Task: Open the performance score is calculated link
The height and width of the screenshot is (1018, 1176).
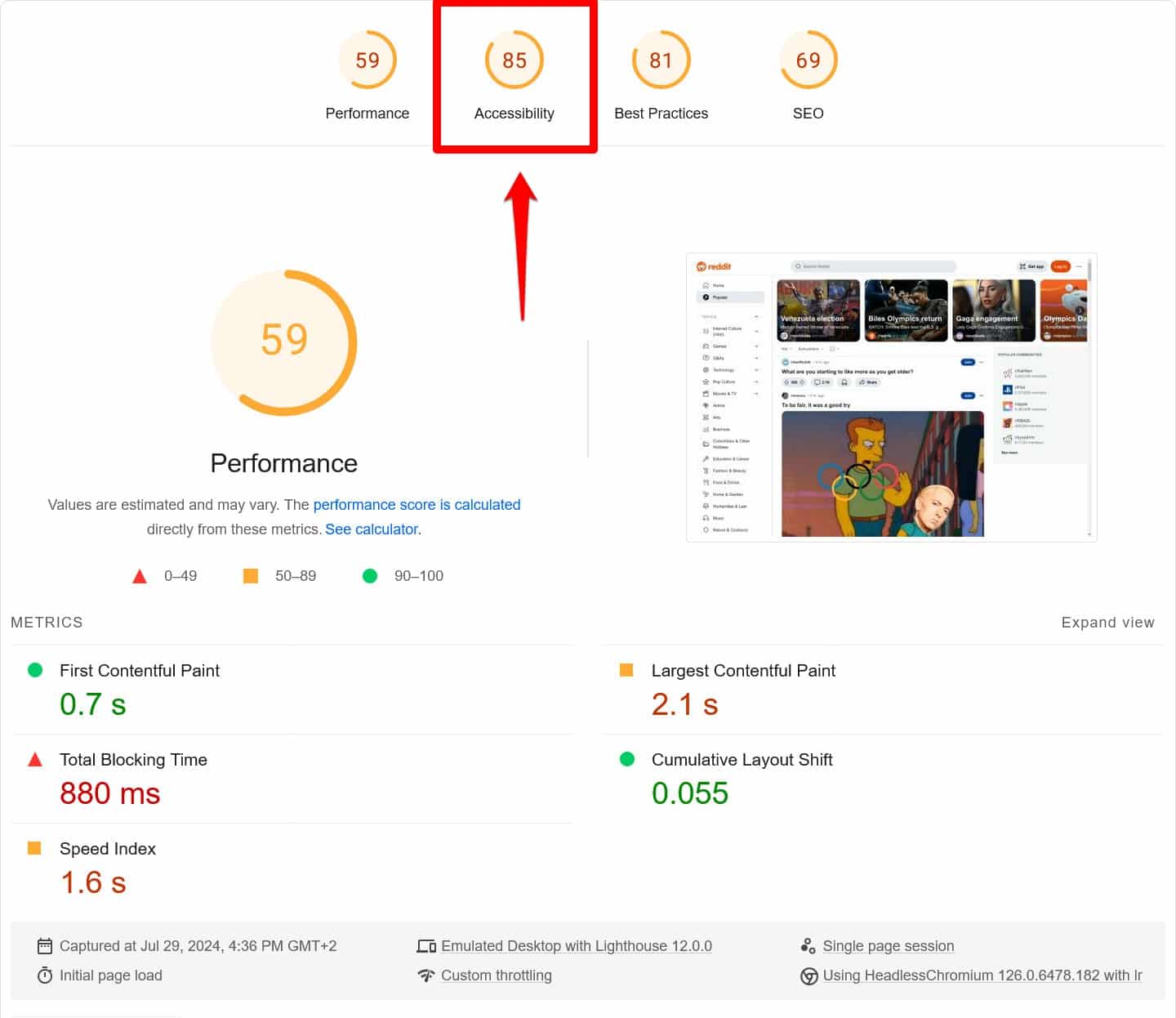Action: [416, 505]
